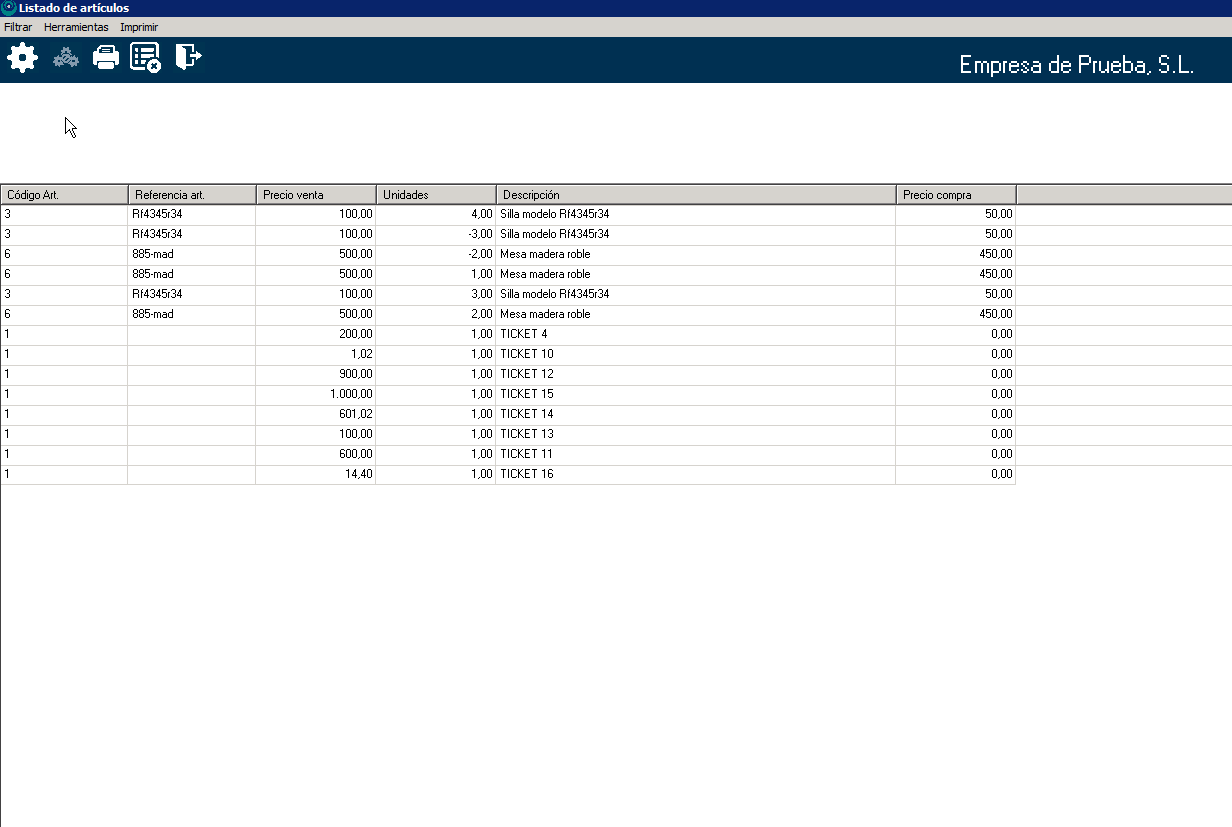Open the Herramientas menu
1232x827 pixels.
click(76, 27)
